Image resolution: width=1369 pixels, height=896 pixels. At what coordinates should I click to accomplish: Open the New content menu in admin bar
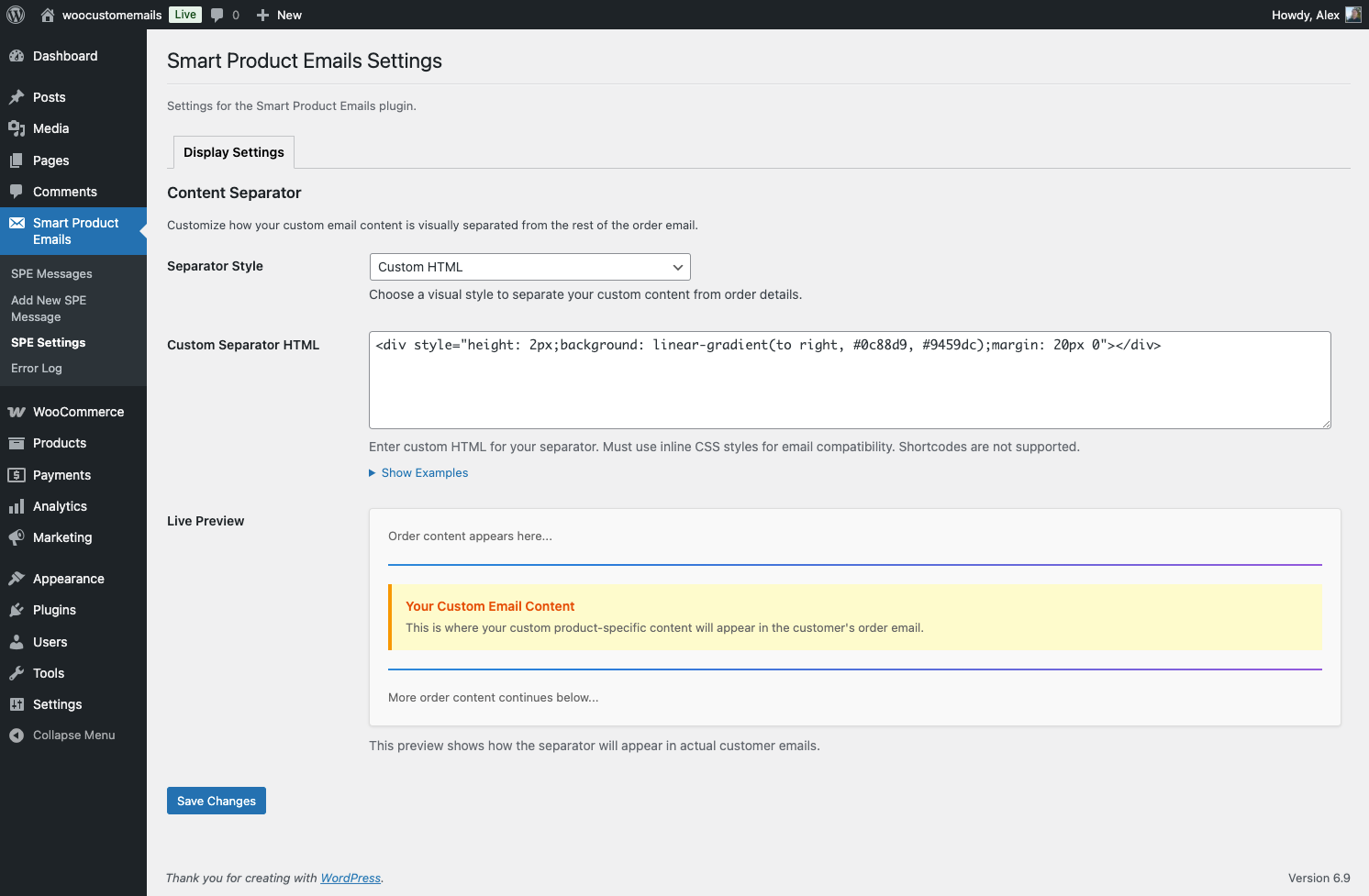click(280, 15)
